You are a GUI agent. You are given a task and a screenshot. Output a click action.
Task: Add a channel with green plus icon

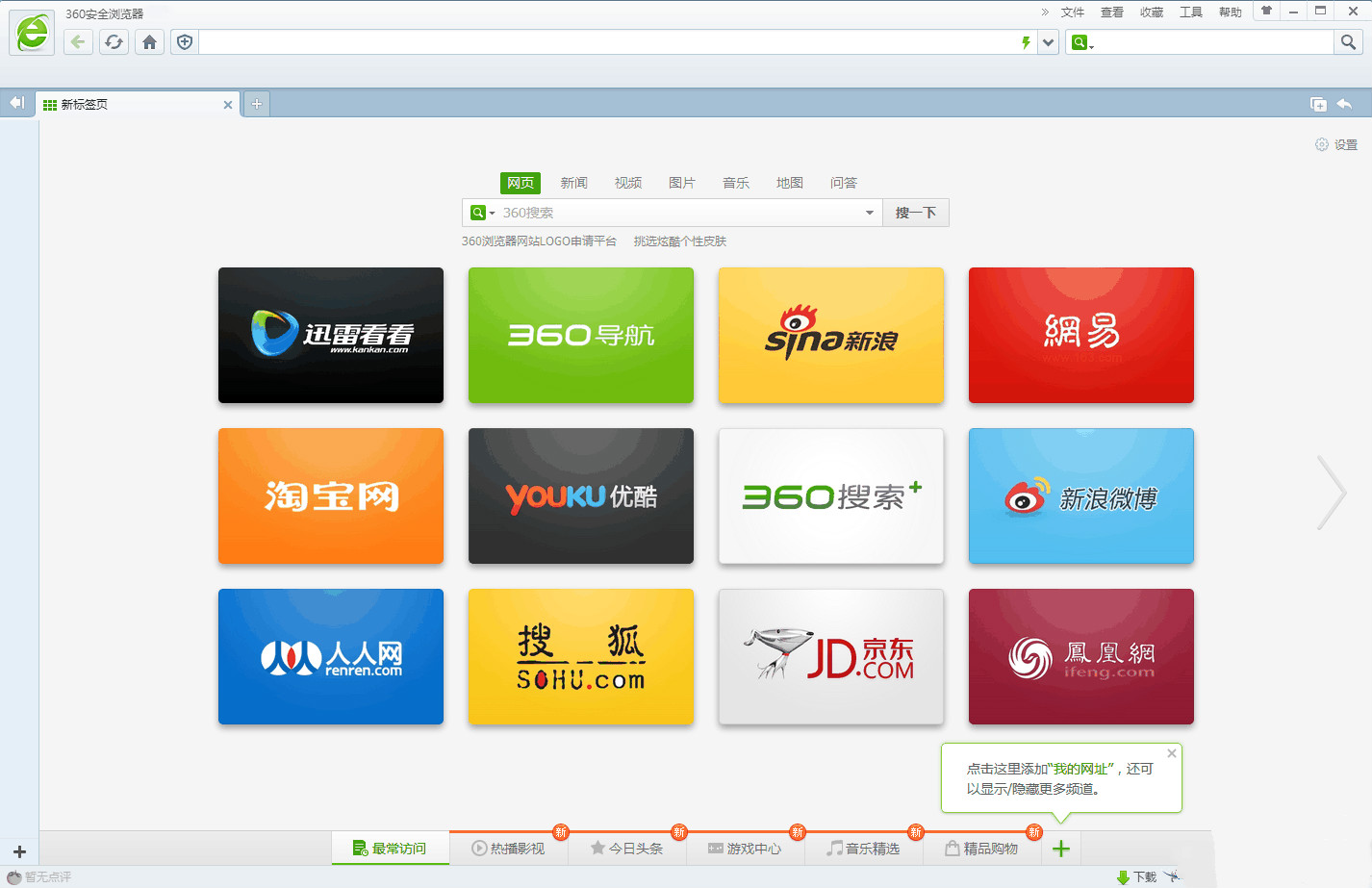[x=1061, y=849]
